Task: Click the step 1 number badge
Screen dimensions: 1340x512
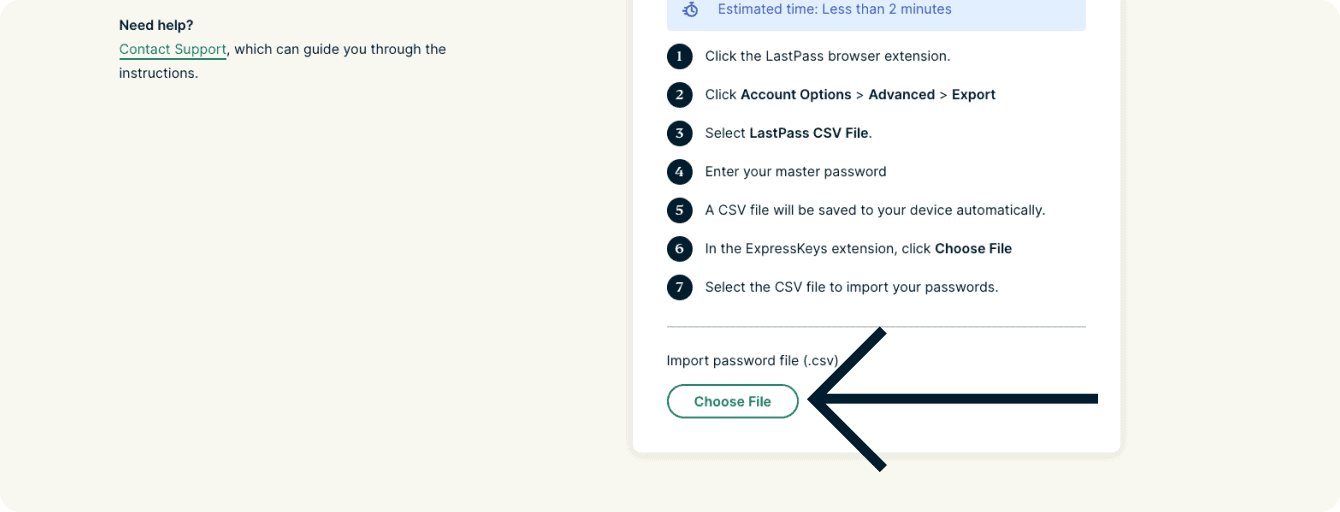Action: pos(680,56)
